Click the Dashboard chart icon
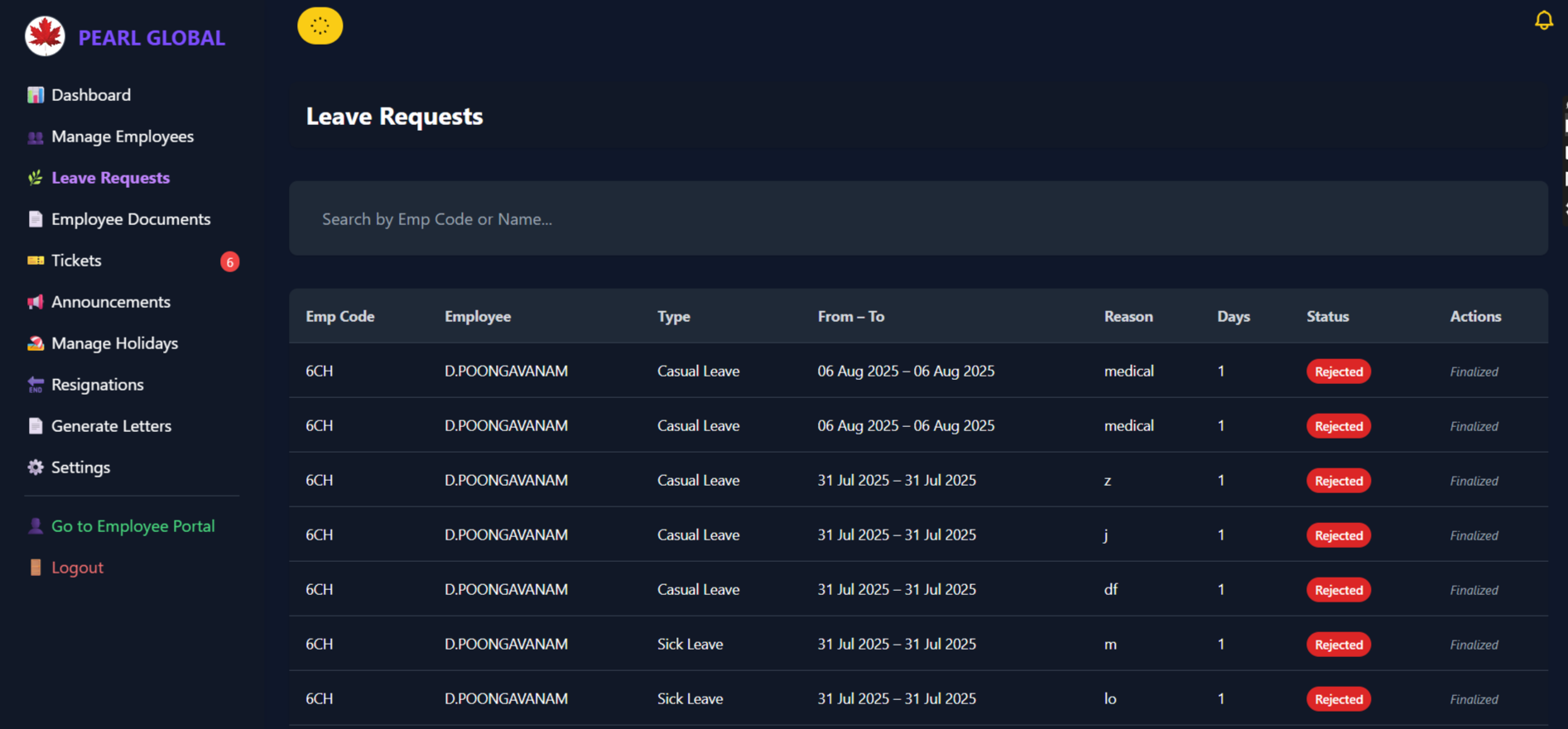 coord(35,95)
